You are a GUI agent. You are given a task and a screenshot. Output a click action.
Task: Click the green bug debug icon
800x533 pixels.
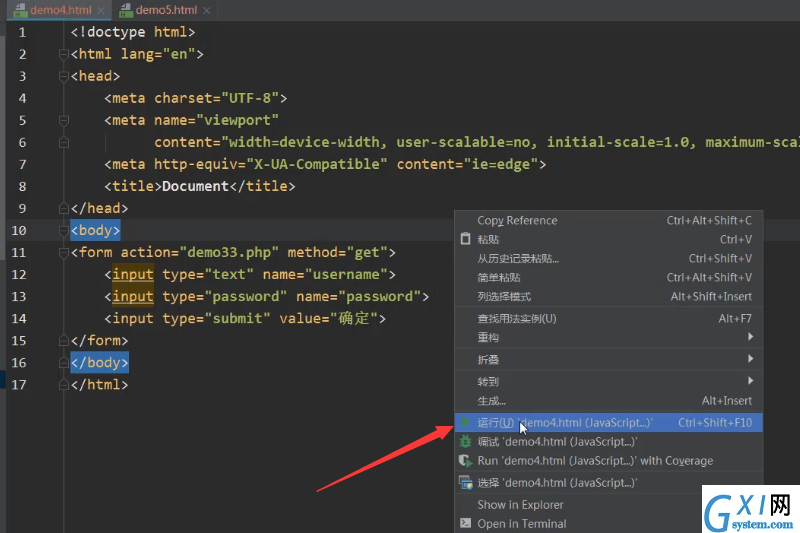465,442
